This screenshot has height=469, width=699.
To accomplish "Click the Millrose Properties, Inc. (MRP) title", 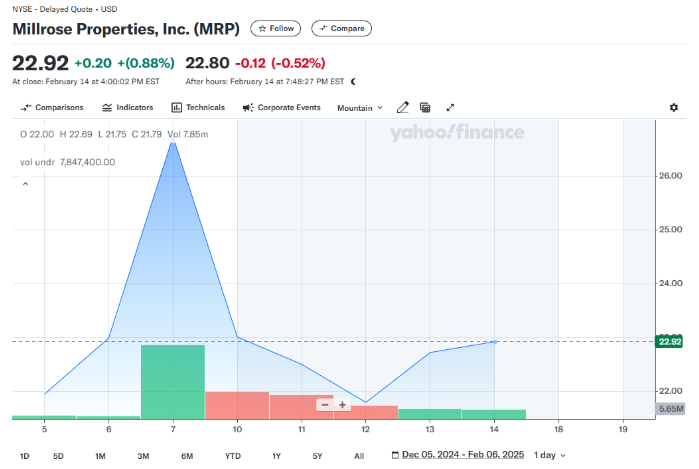I will click(126, 29).
